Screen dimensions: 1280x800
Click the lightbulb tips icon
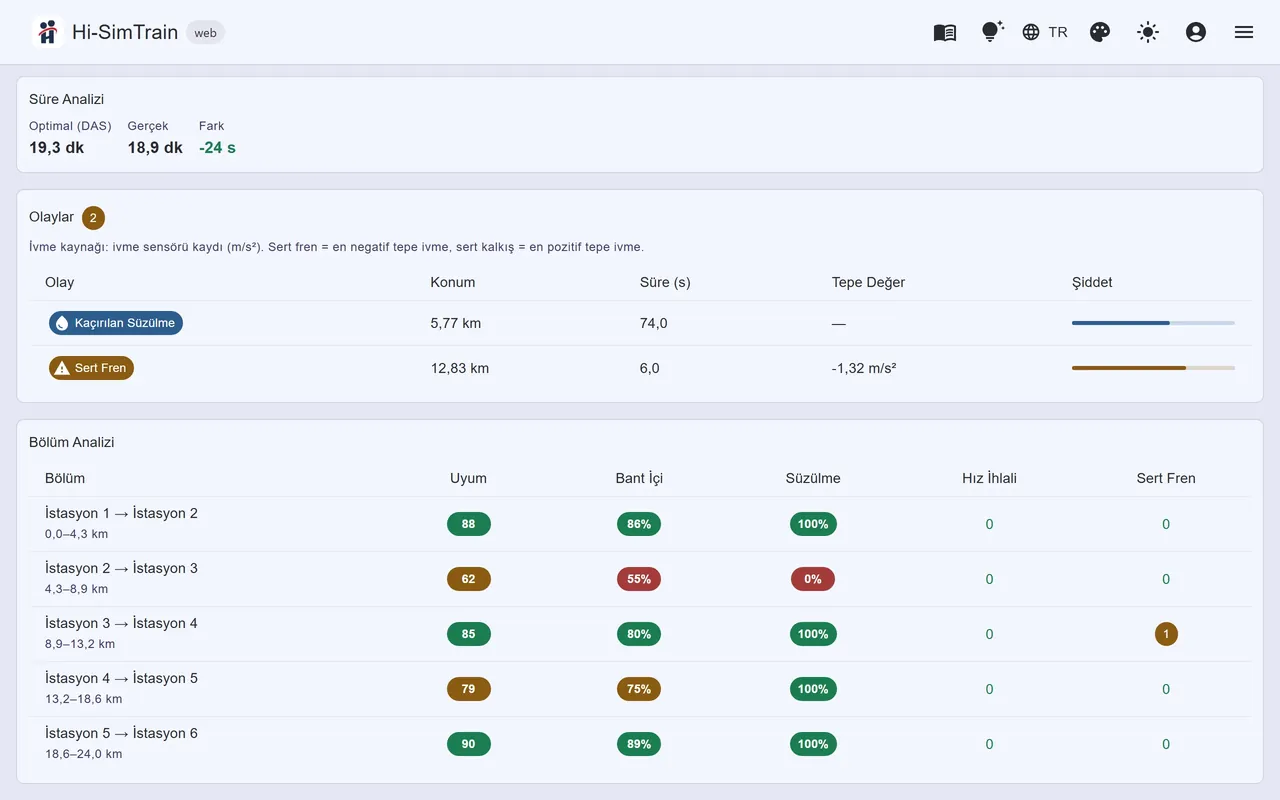[992, 32]
